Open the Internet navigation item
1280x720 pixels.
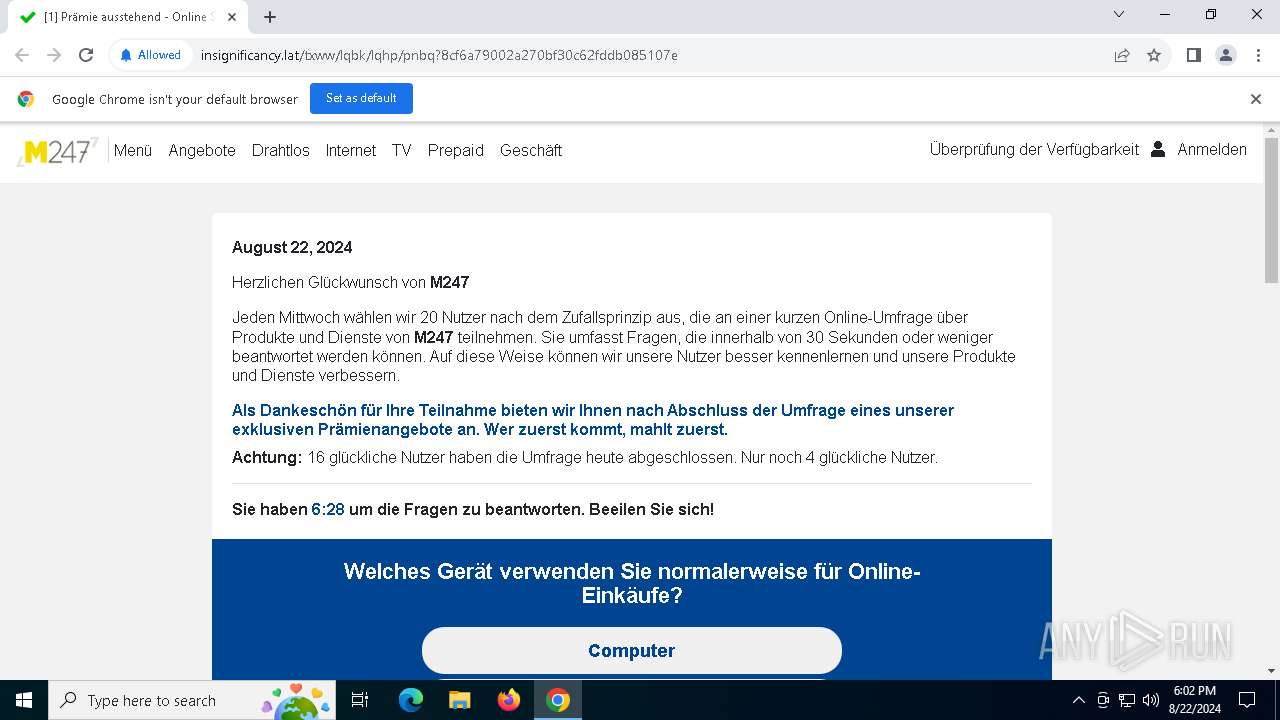click(351, 150)
